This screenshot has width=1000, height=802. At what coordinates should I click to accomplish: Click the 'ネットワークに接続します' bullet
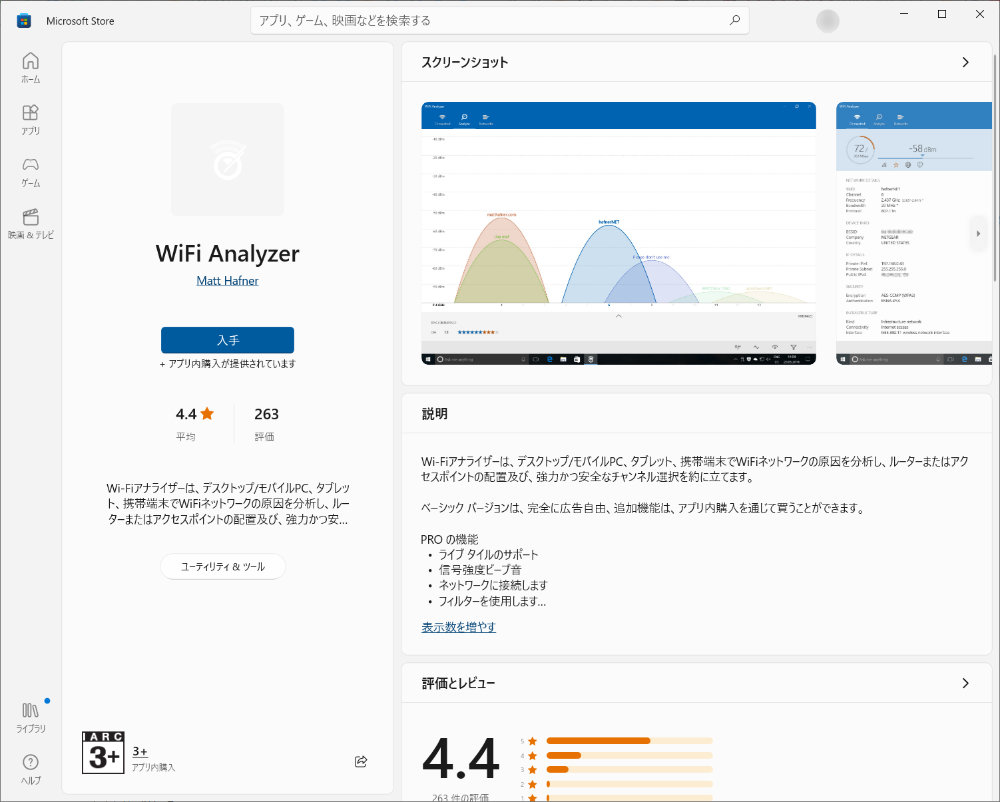click(x=493, y=585)
